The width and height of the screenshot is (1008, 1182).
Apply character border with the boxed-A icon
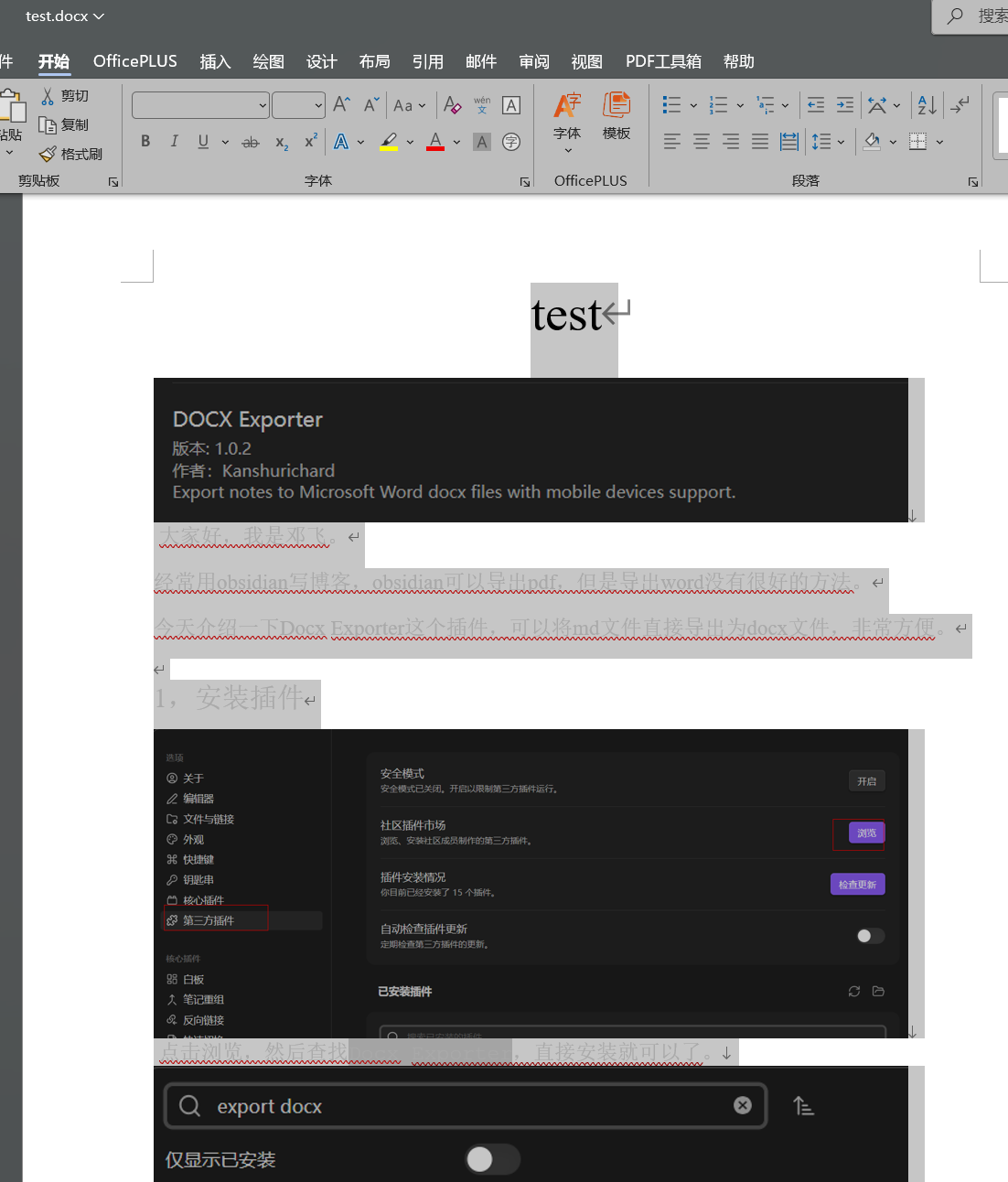[511, 105]
